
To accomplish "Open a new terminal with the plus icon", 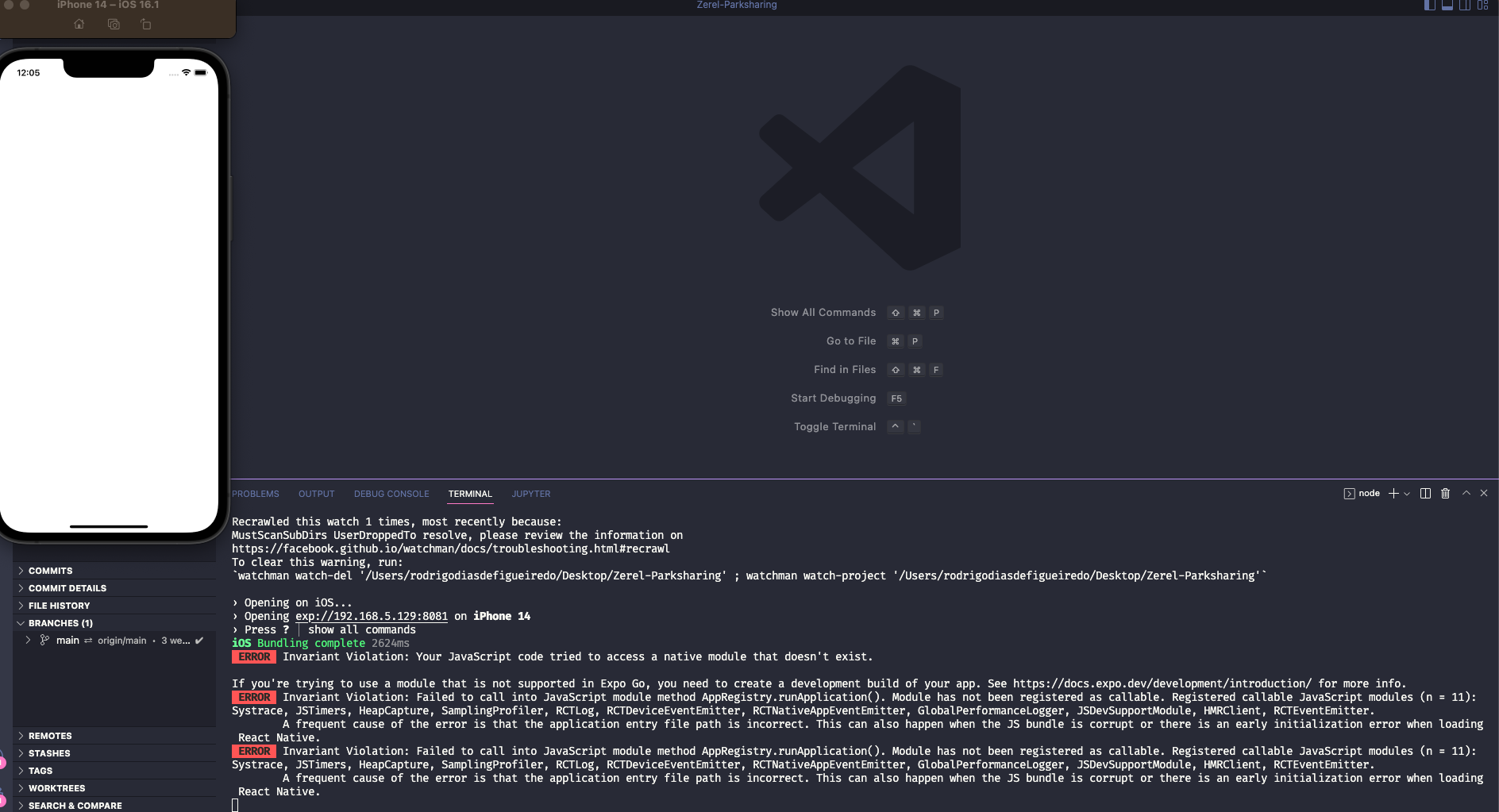I will click(1393, 493).
